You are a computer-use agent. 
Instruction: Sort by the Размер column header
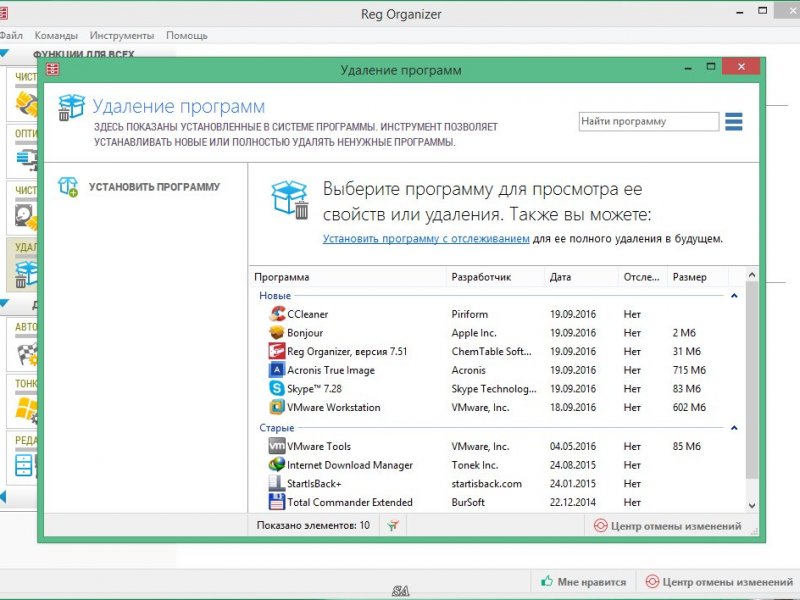[x=697, y=277]
